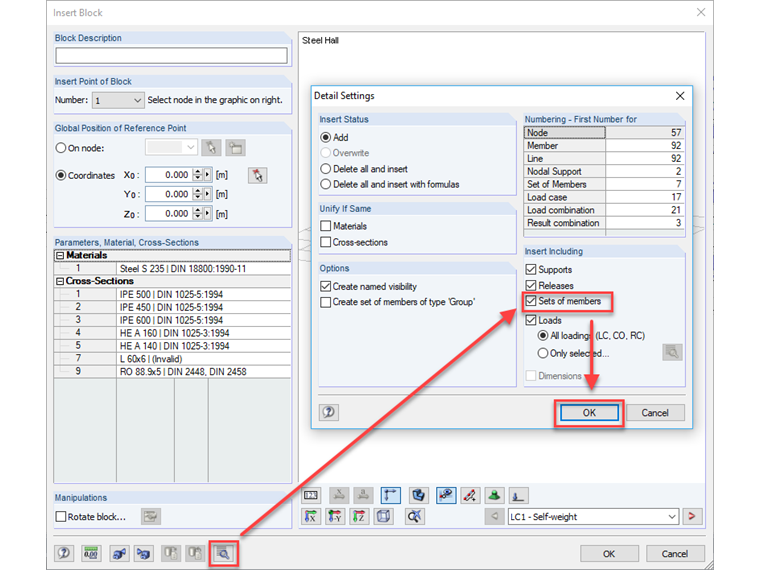The height and width of the screenshot is (570, 760).
Task: Click grayed rotate block settings icon
Action: coord(151,516)
